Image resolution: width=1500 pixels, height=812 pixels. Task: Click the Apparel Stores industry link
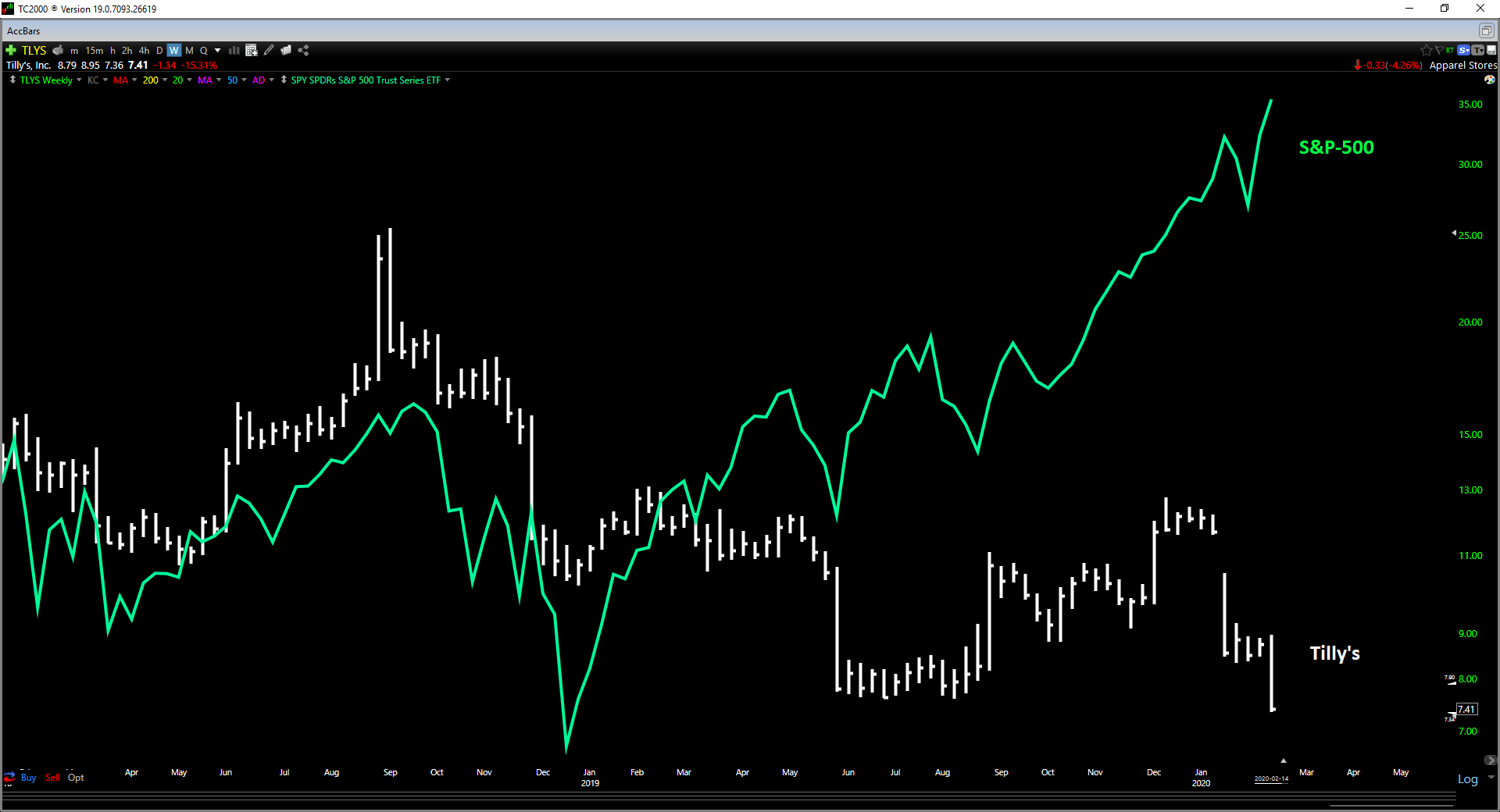1462,65
